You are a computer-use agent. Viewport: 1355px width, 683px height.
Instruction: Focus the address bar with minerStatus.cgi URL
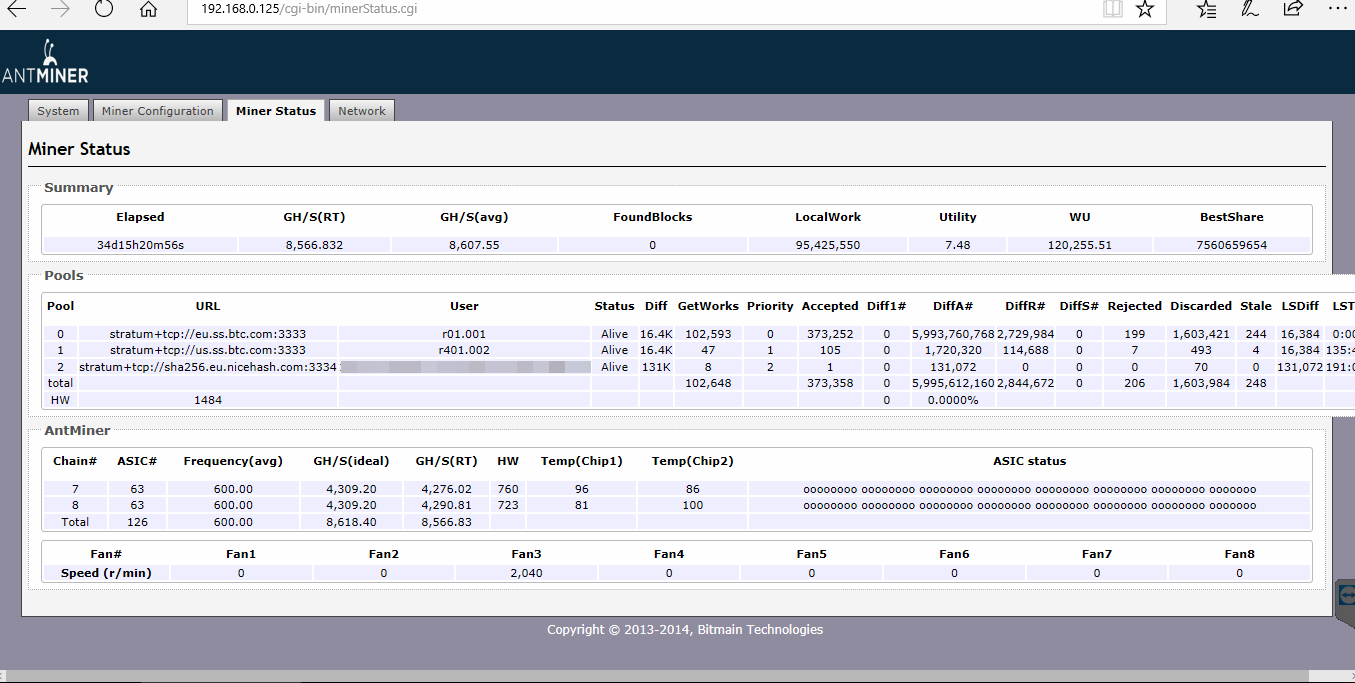coord(640,9)
